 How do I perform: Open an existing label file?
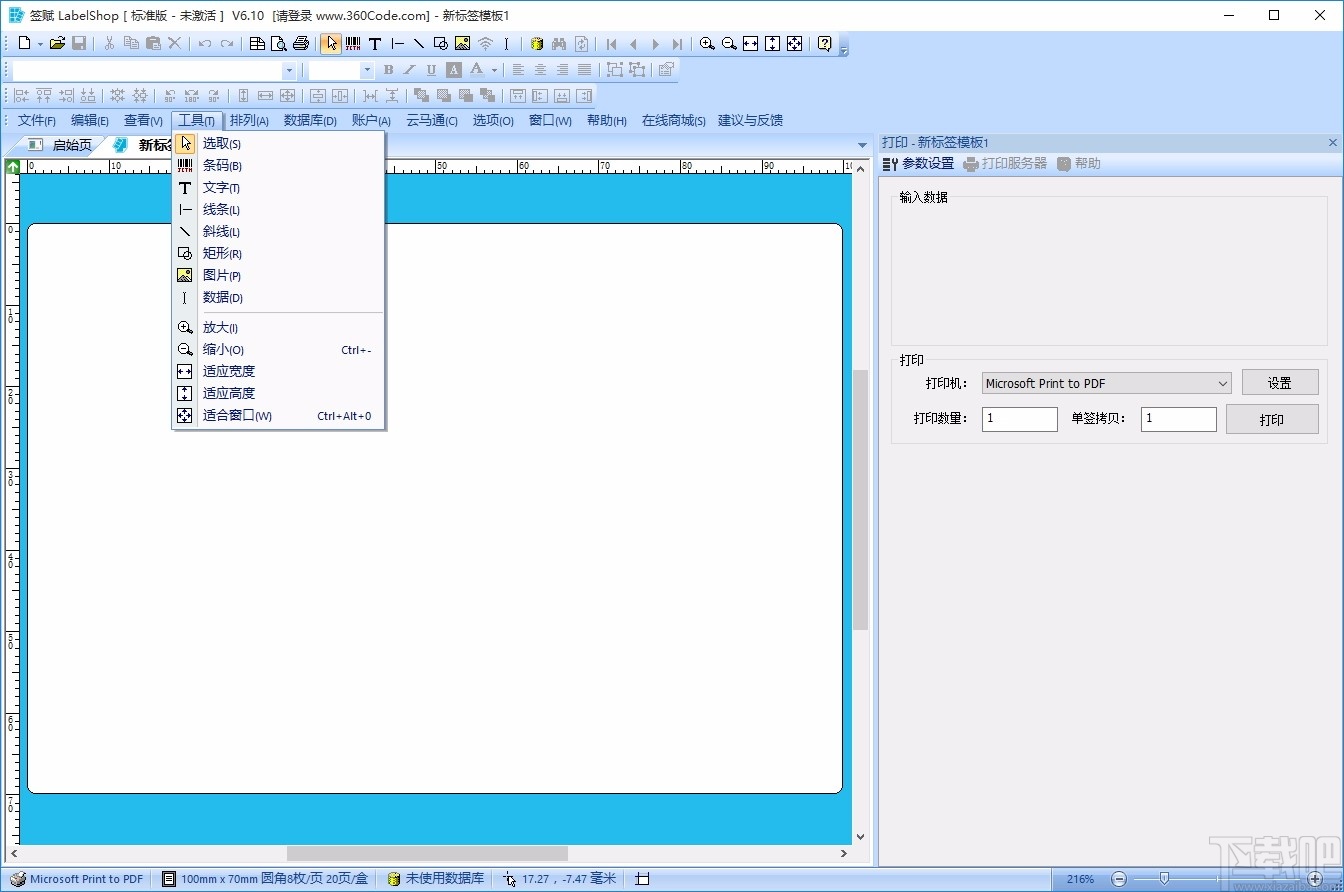(57, 43)
